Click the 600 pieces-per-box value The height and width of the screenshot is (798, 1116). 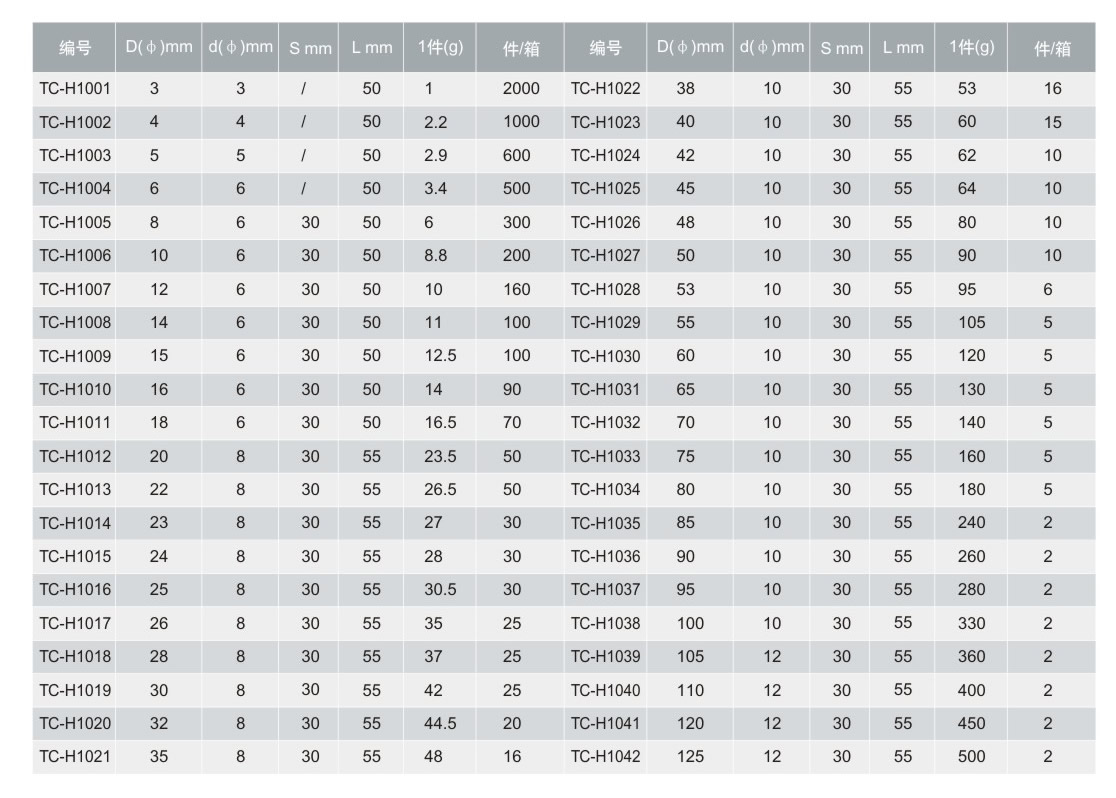[x=517, y=156]
